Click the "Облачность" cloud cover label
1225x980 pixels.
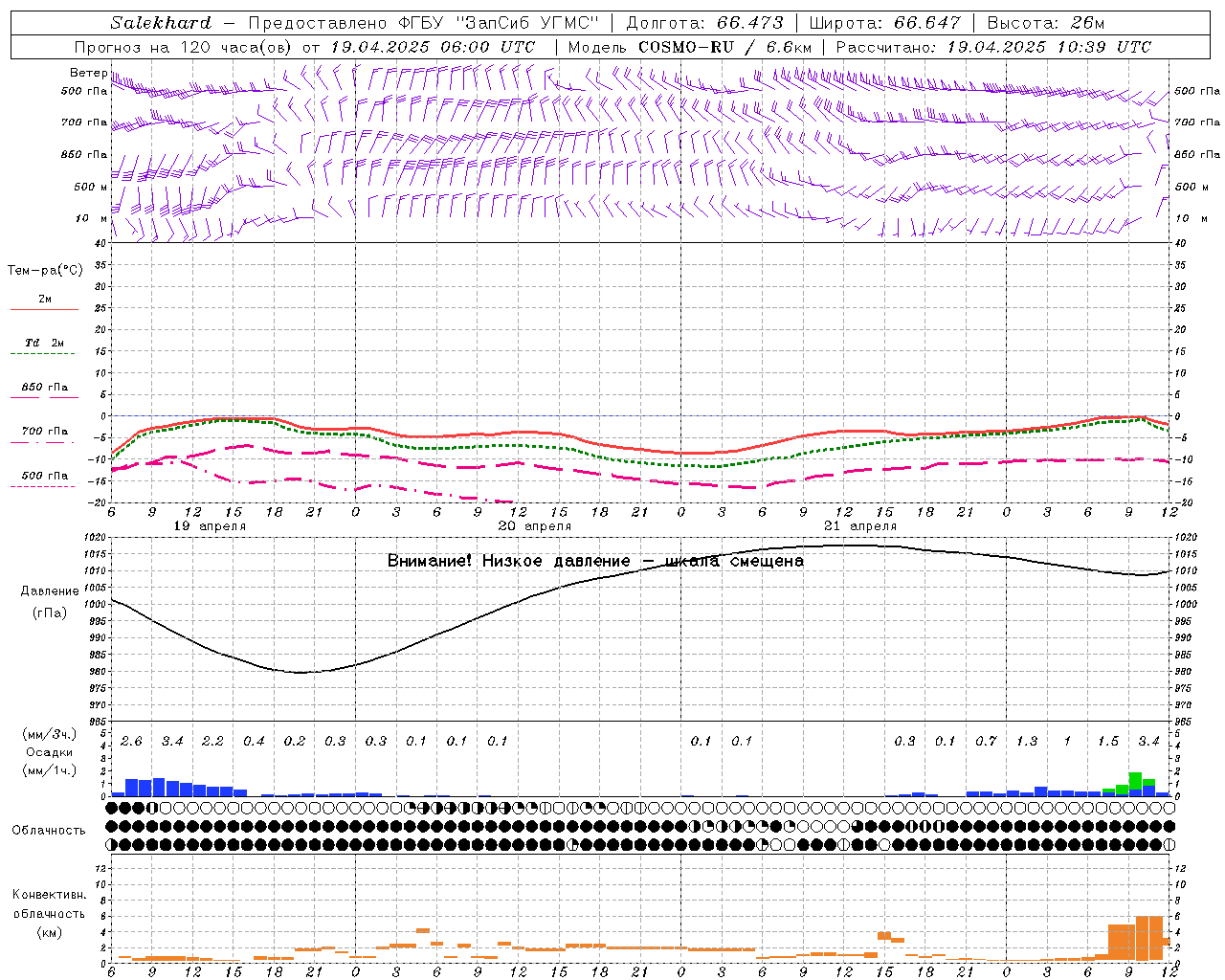[49, 831]
